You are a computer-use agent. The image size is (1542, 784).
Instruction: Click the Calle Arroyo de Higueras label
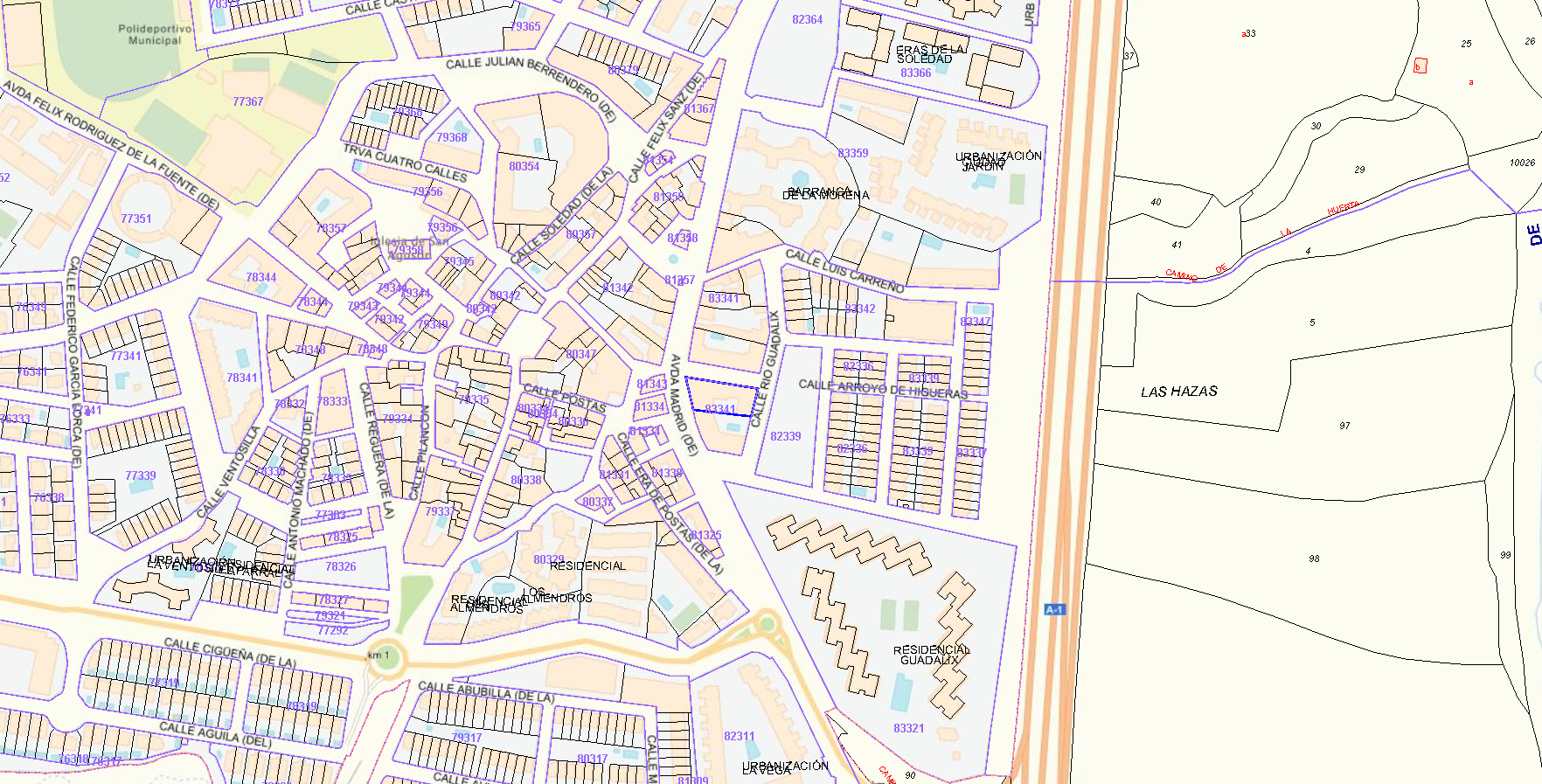pyautogui.click(x=883, y=389)
